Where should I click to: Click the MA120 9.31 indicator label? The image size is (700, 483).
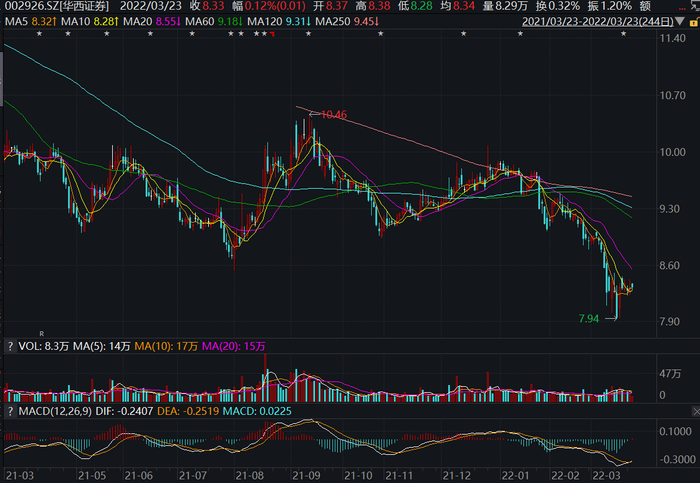click(279, 21)
